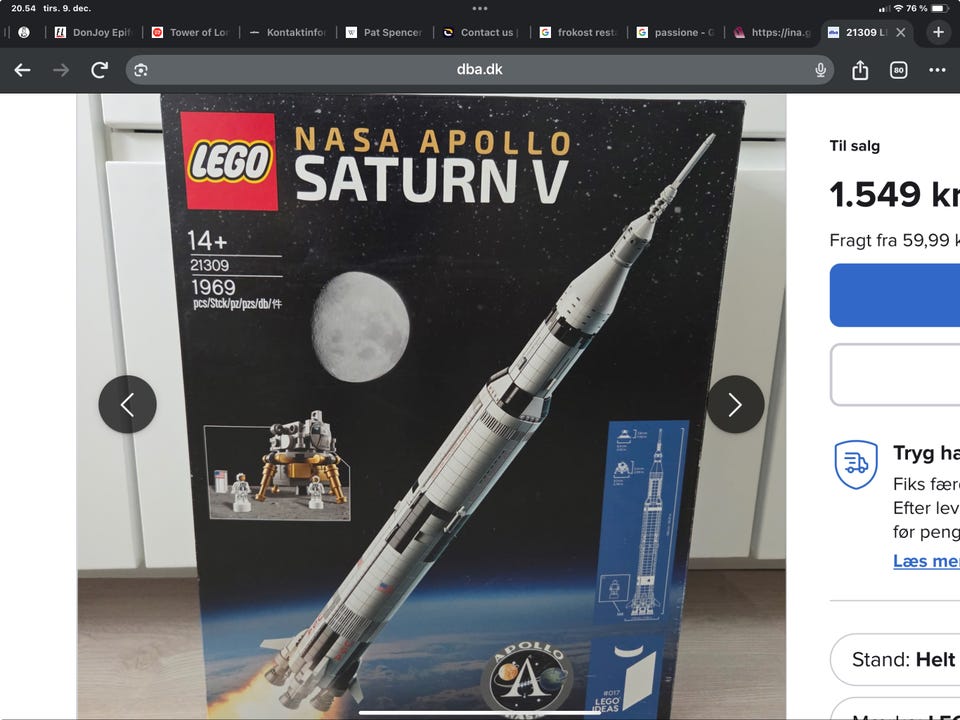
Task: Tap the microphone voice search icon
Action: point(820,70)
